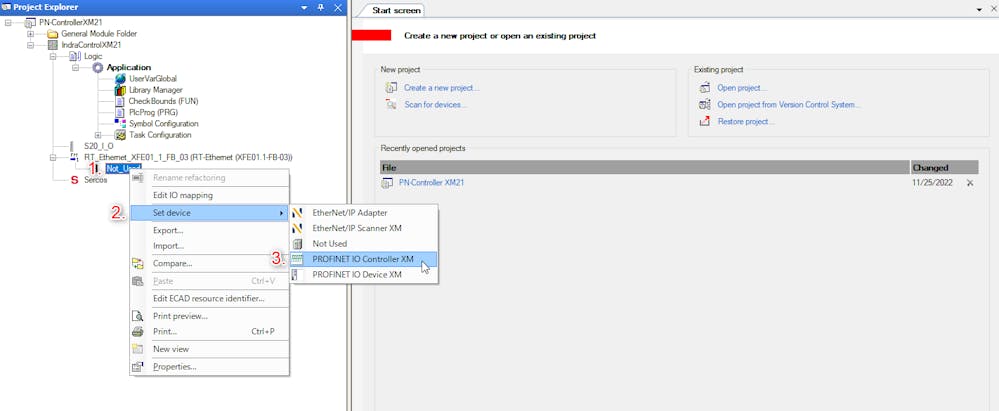The width and height of the screenshot is (999, 411).
Task: Click the Scan for devices... link
Action: [x=435, y=105]
